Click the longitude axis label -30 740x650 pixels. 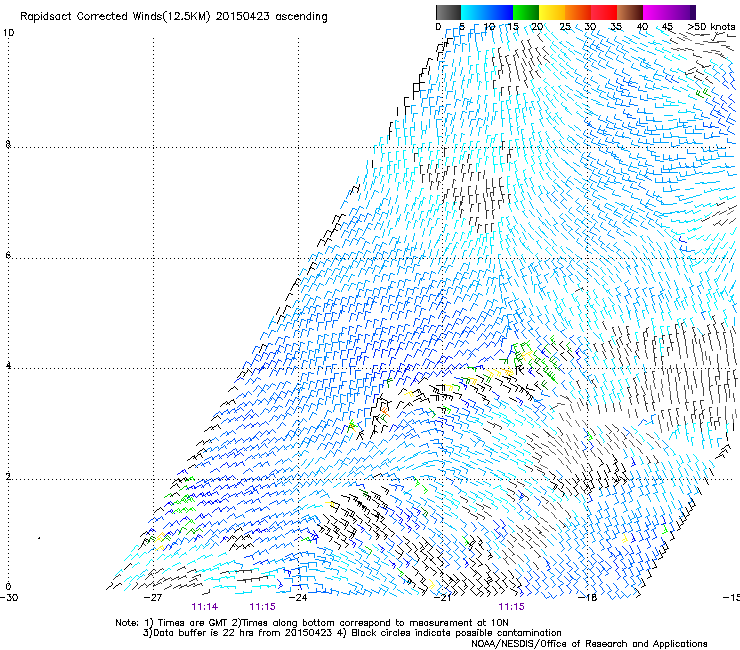click(9, 598)
